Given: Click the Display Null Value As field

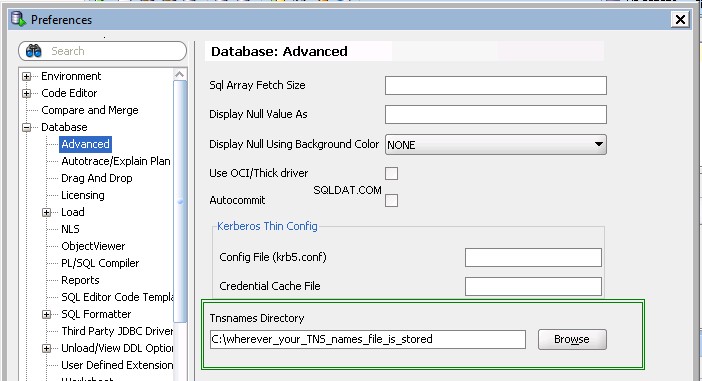Looking at the screenshot, I should (x=496, y=114).
